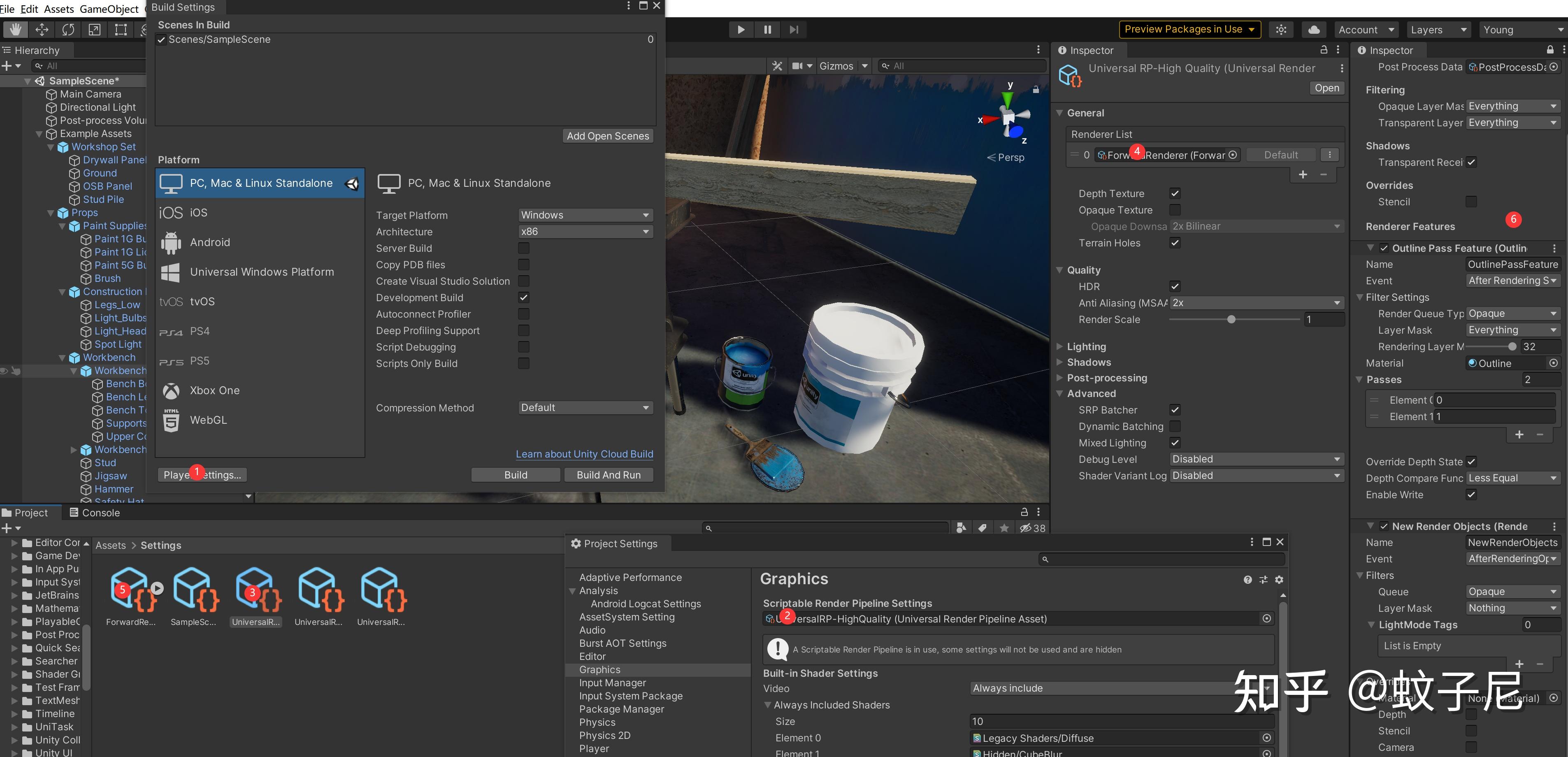Open the Assets menu
Screen dimensions: 1568x757
pos(58,9)
